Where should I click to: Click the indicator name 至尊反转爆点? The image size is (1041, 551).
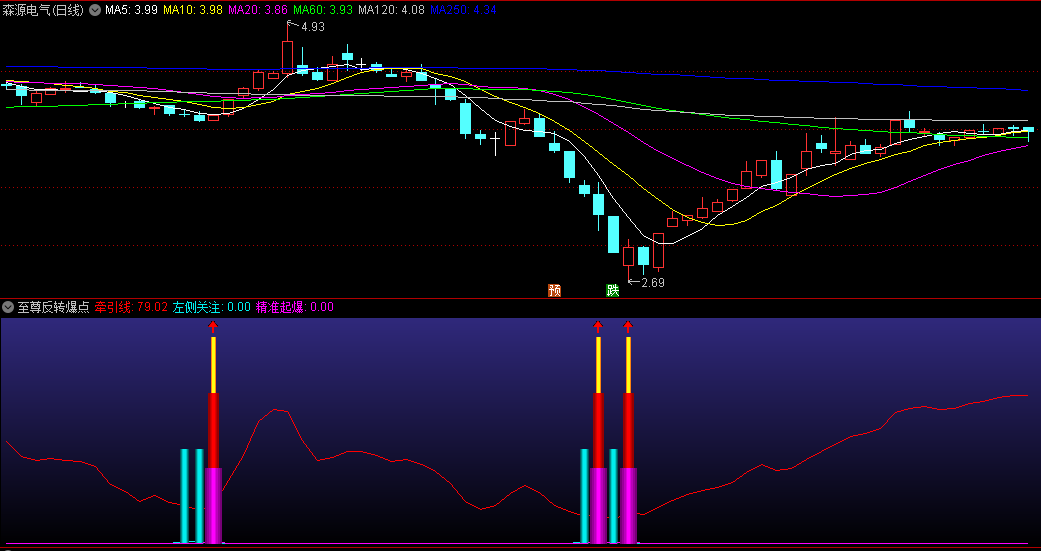tap(53, 307)
